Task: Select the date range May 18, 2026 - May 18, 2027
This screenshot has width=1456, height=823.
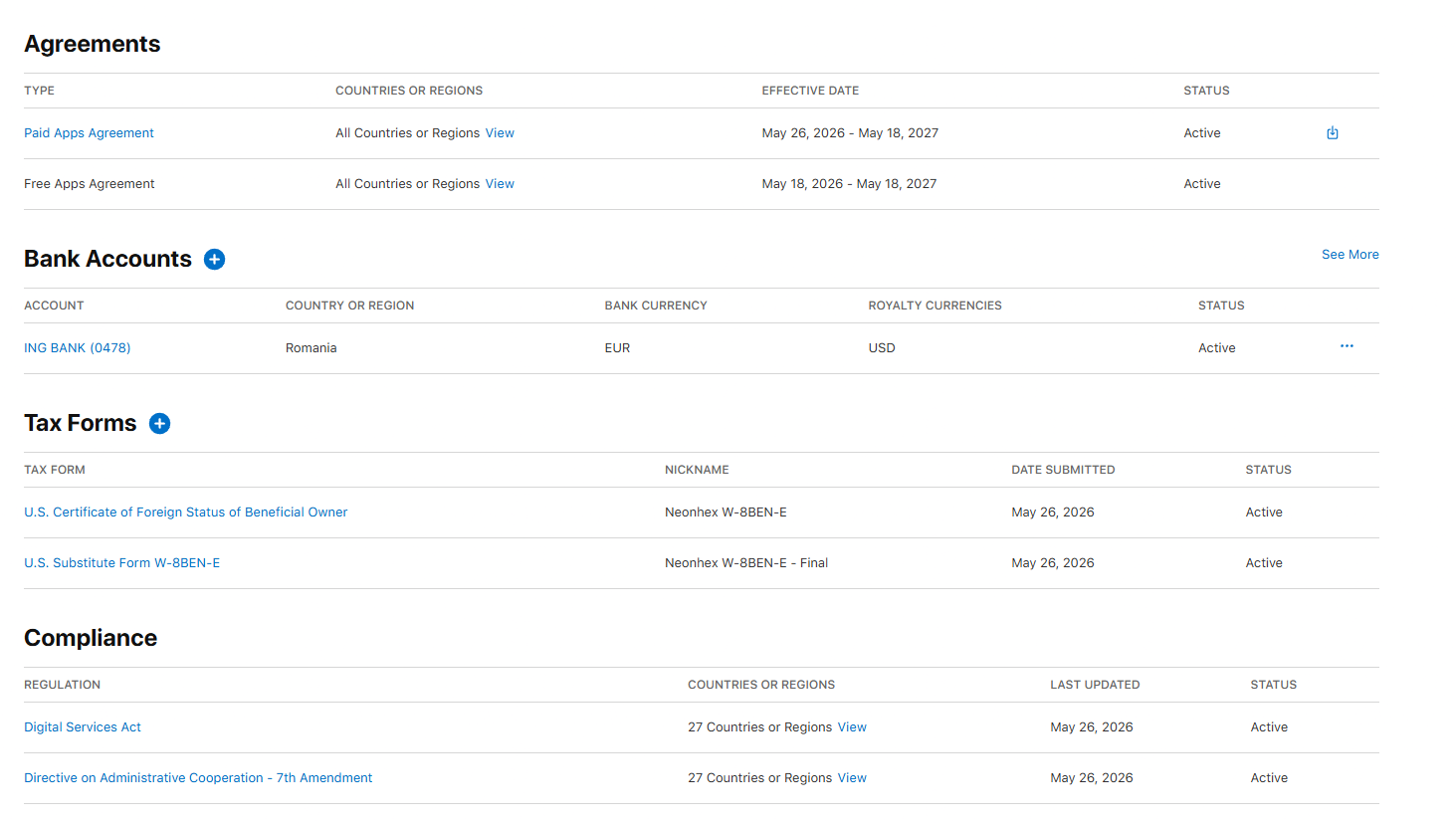Action: pos(849,184)
